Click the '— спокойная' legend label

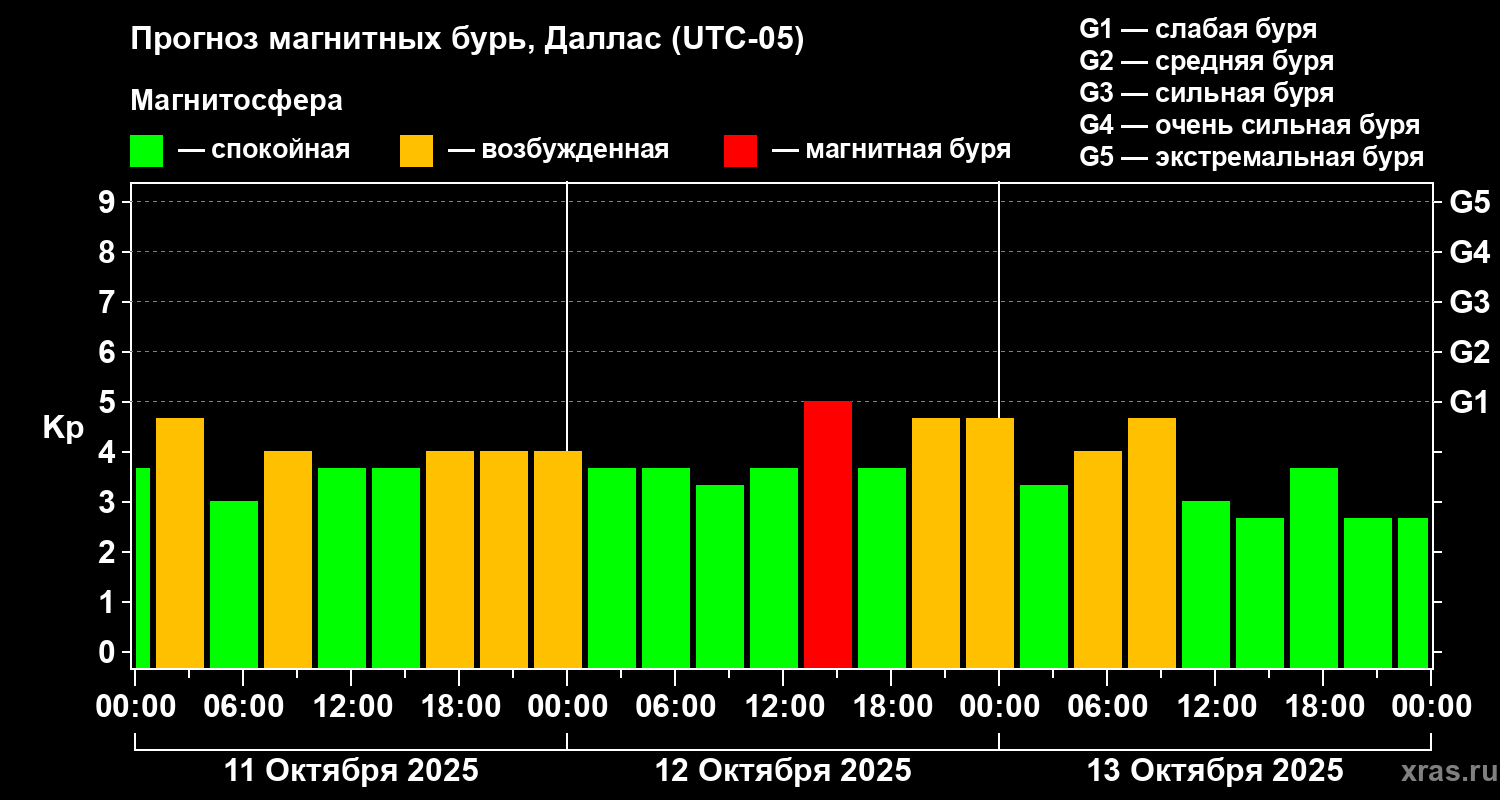click(x=264, y=150)
